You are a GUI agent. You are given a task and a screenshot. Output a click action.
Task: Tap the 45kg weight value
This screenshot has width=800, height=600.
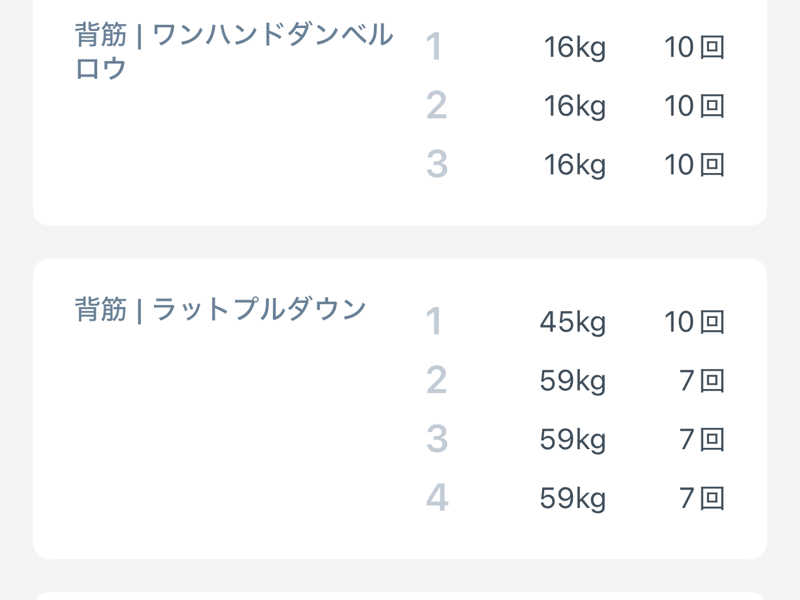pos(572,322)
